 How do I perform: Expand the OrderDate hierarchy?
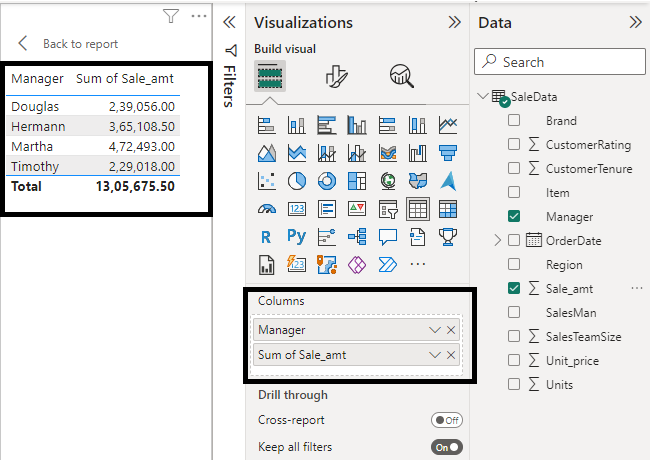498,241
